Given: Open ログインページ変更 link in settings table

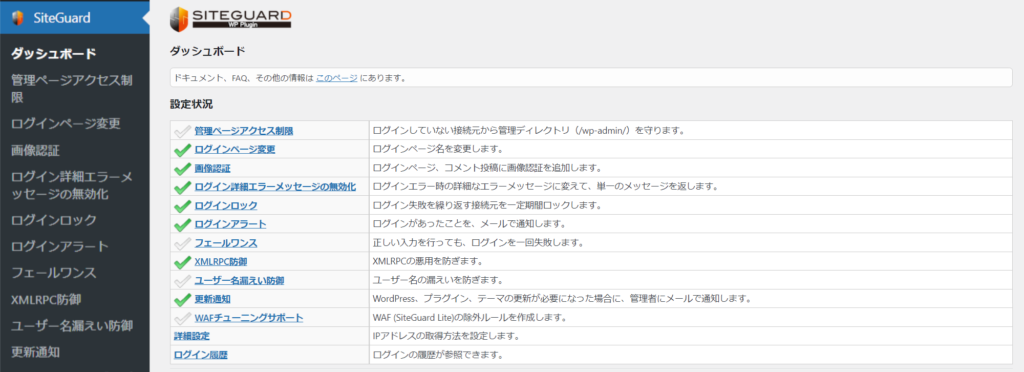Looking at the screenshot, I should pyautogui.click(x=234, y=150).
